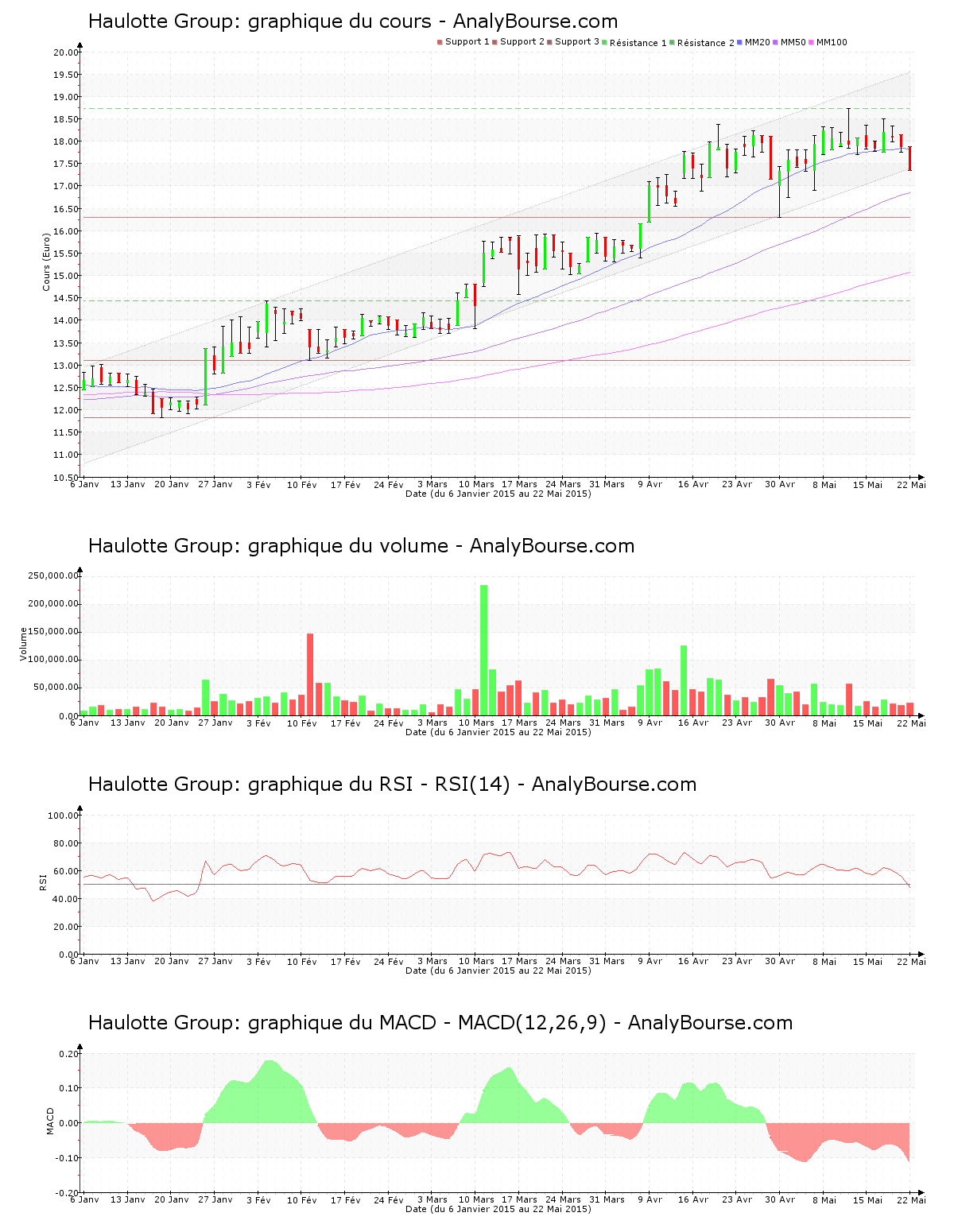Screen dimensions: 954x1232
Task: Select the MM50 legend label
Action: point(793,42)
